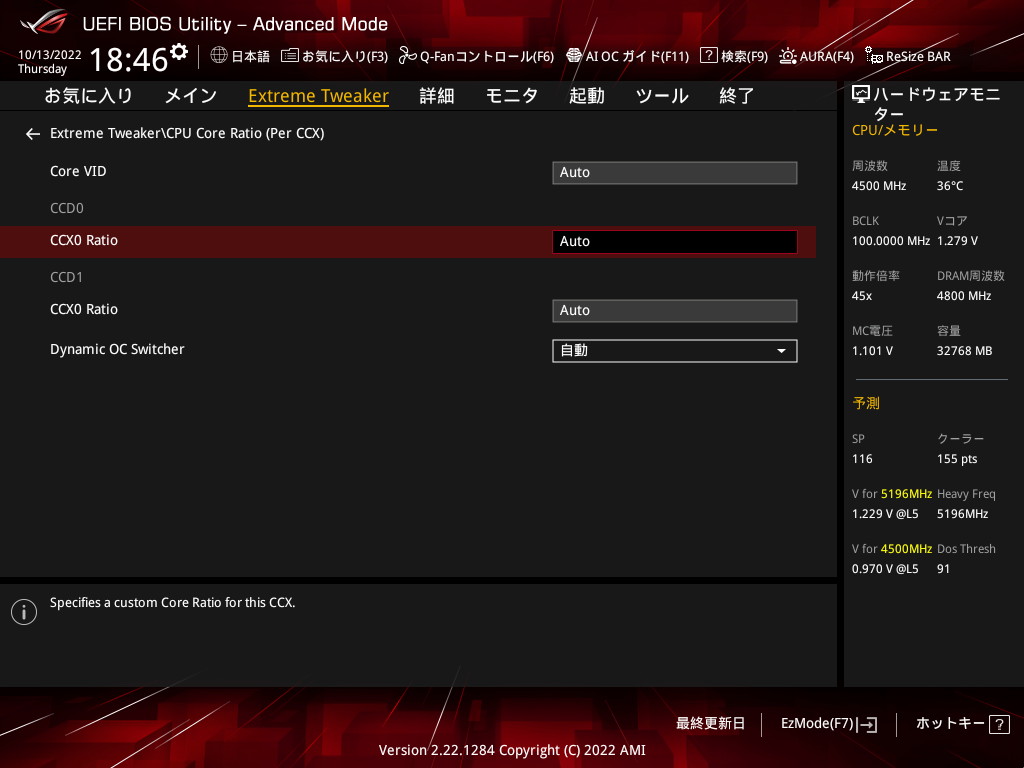Select the Dynamic OC Switcher label

tap(117, 349)
